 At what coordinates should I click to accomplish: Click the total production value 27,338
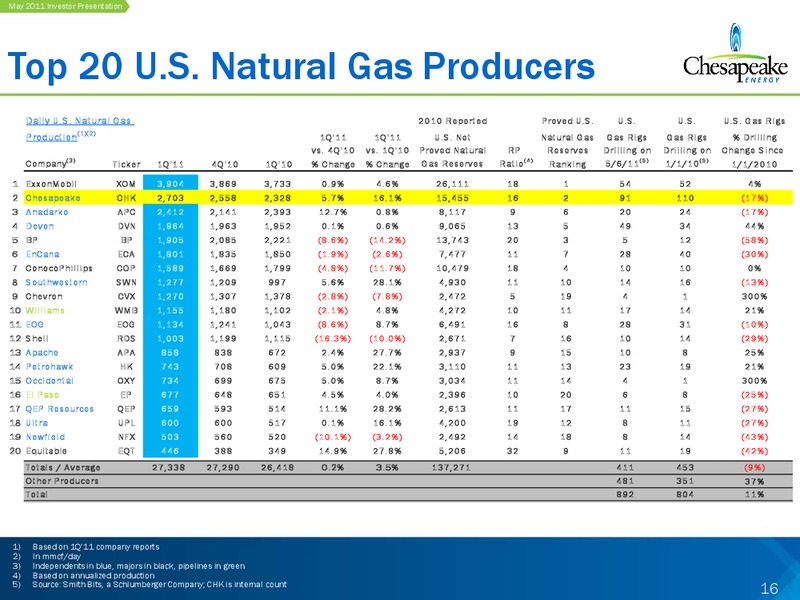coord(168,467)
